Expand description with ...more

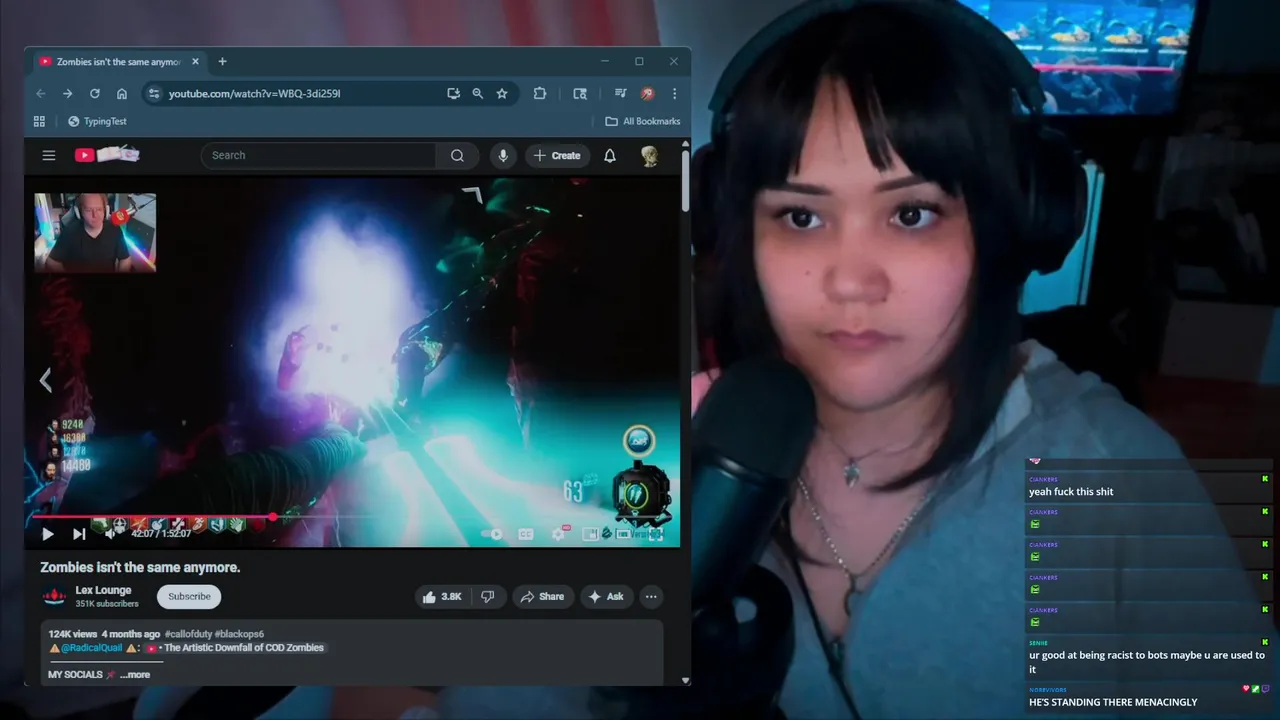pyautogui.click(x=135, y=675)
